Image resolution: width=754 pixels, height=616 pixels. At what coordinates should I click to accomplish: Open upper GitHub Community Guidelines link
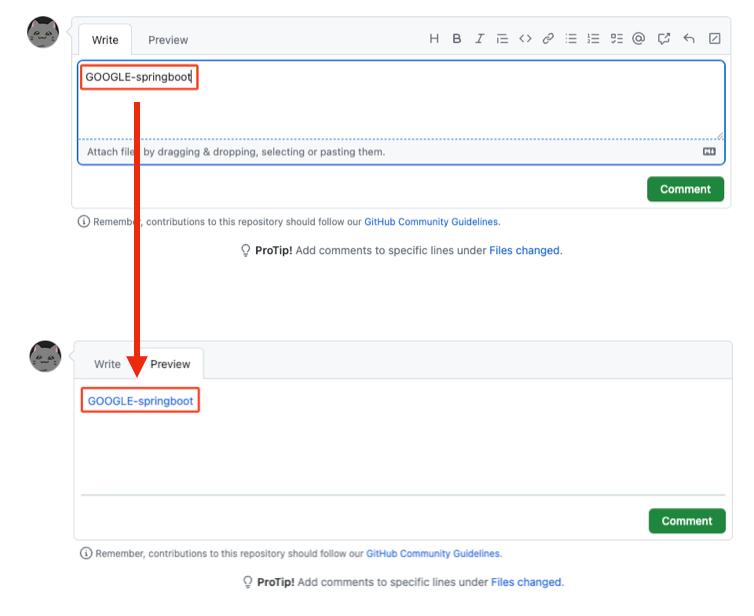431,222
